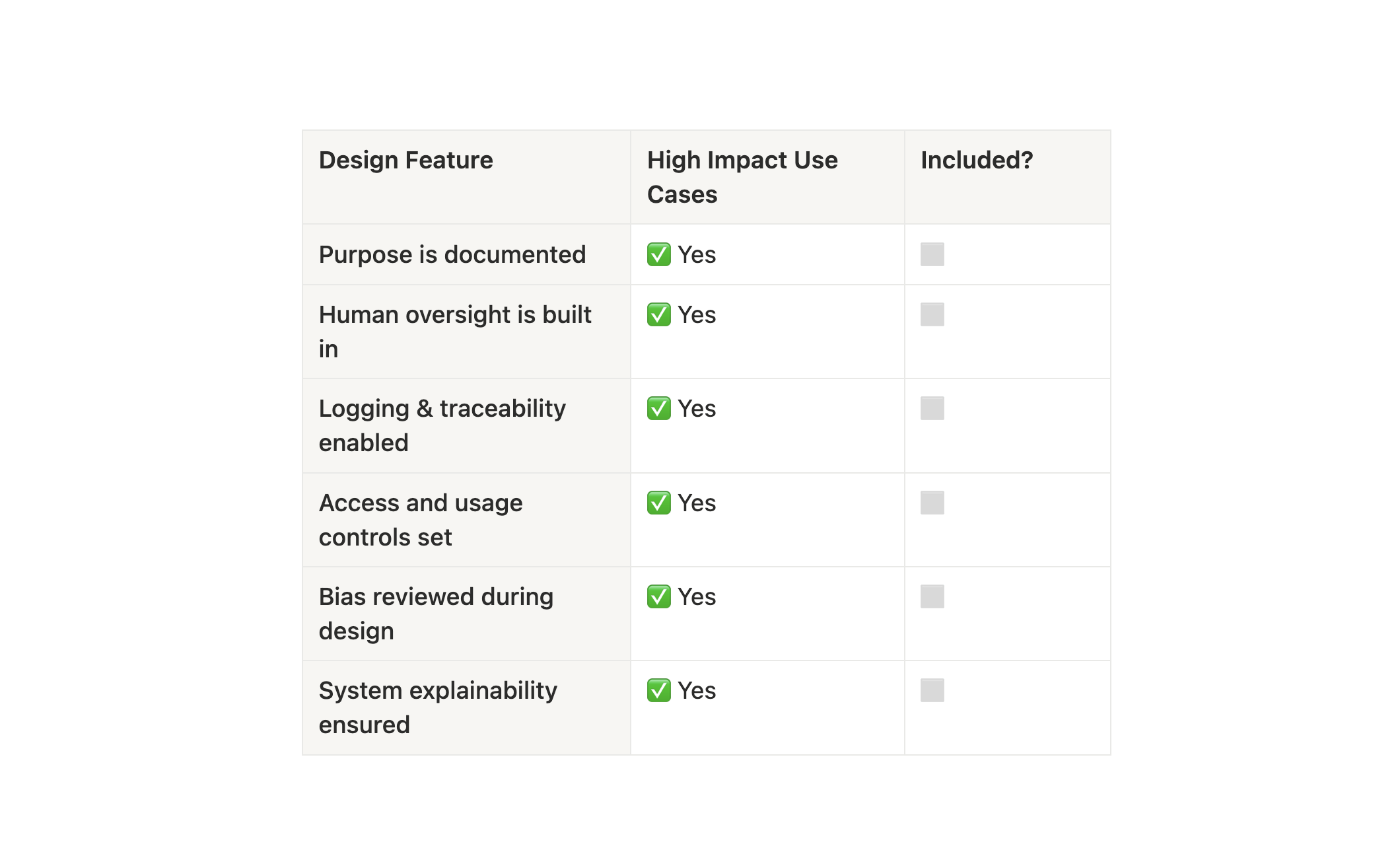Toggle Included checkbox for Access and usage controls
The width and height of the screenshot is (1400, 856).
pyautogui.click(x=932, y=503)
